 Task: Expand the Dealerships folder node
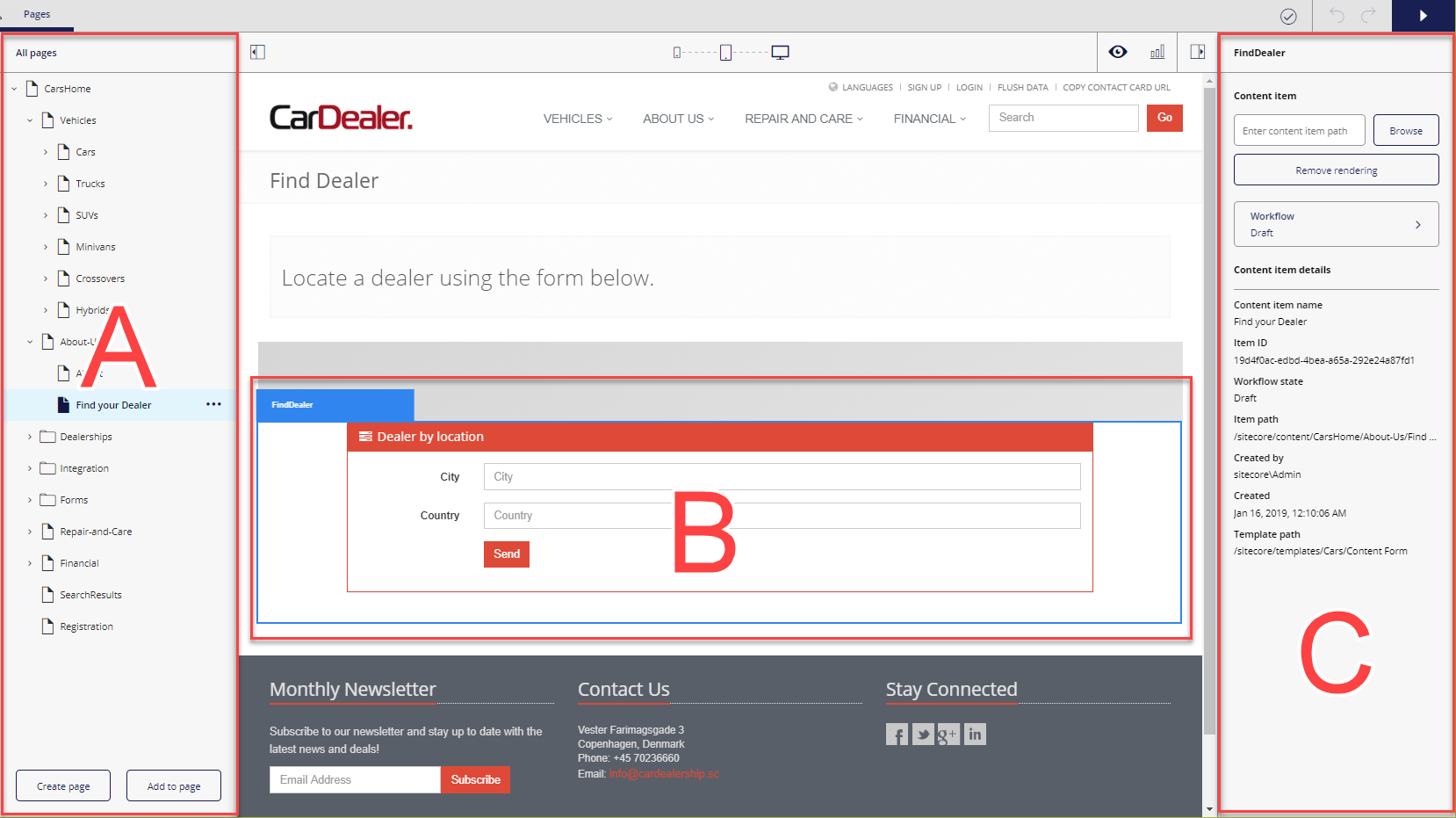pyautogui.click(x=30, y=437)
